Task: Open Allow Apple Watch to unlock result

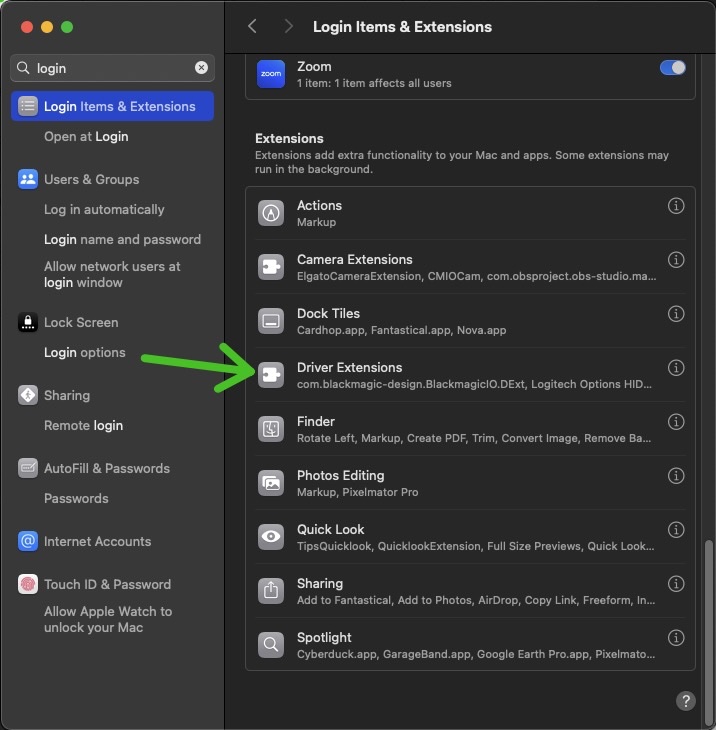Action: 108,619
